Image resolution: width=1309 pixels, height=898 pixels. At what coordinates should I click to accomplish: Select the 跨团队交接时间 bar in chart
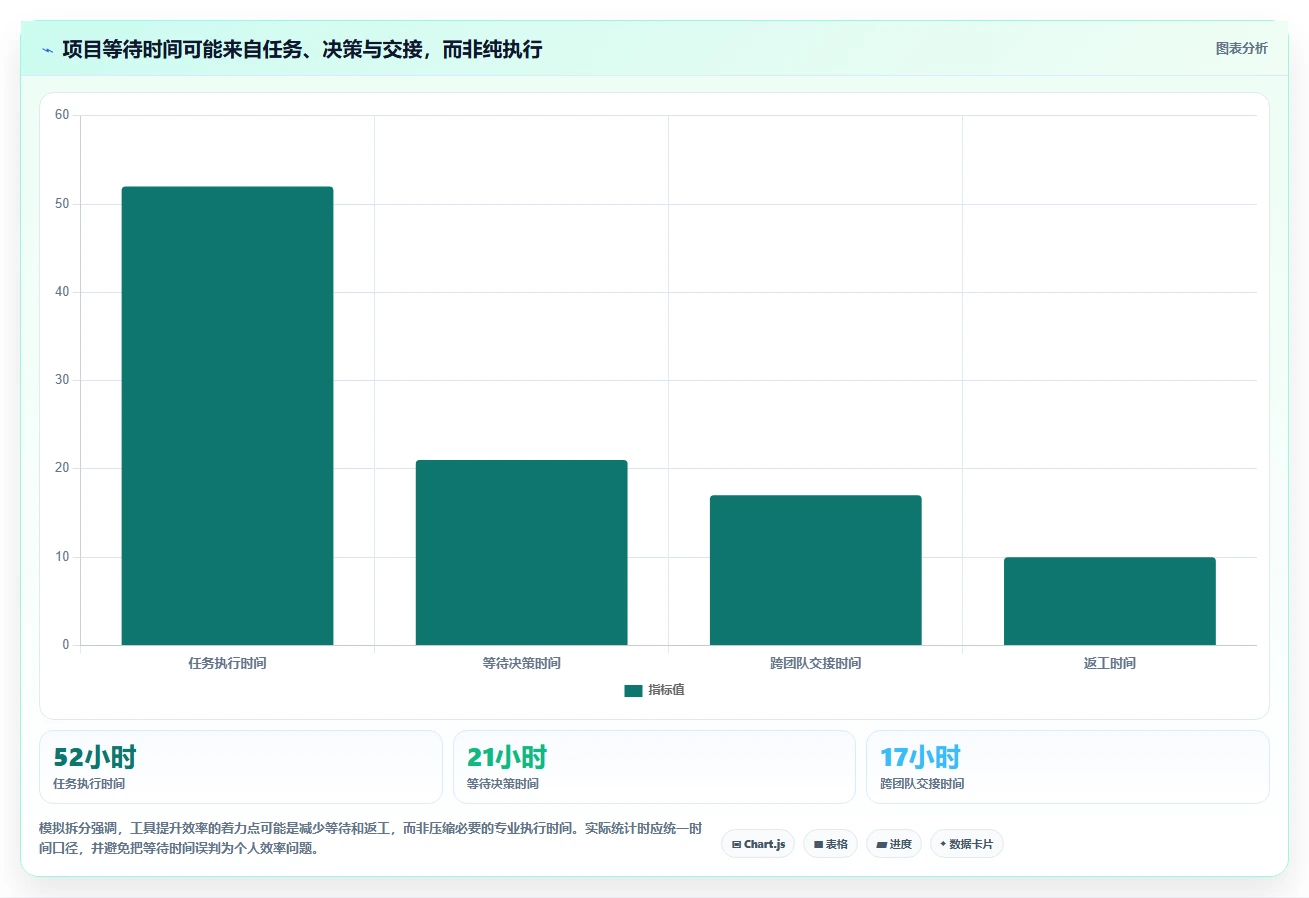coord(815,570)
